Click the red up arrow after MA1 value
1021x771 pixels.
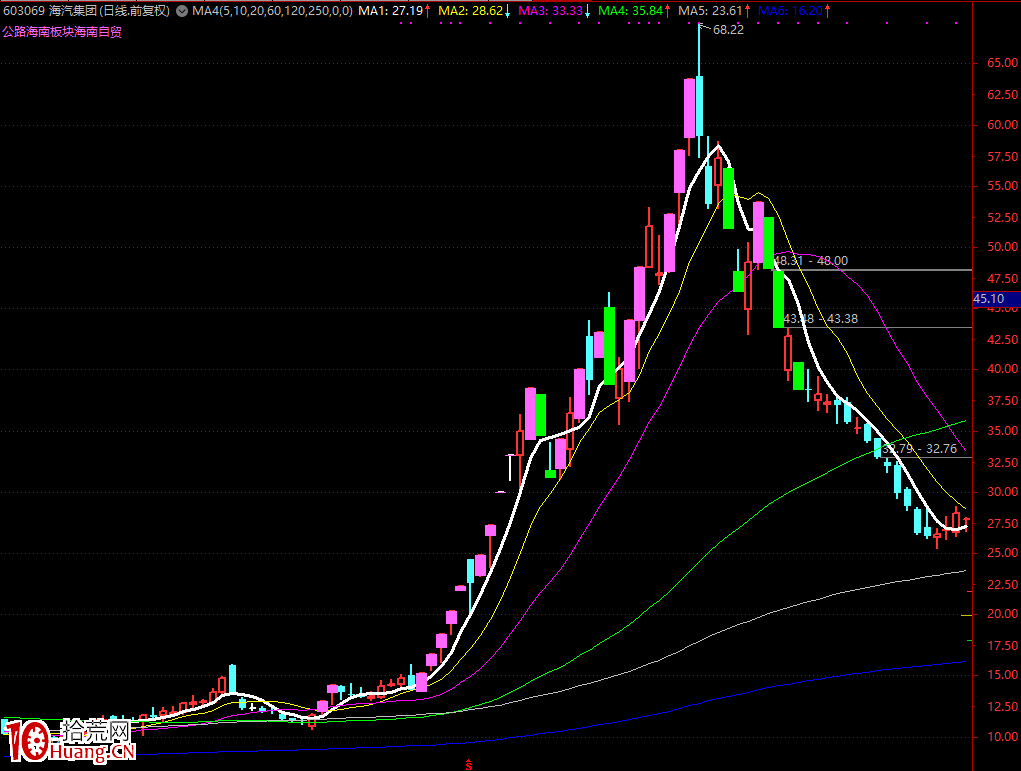coord(427,12)
